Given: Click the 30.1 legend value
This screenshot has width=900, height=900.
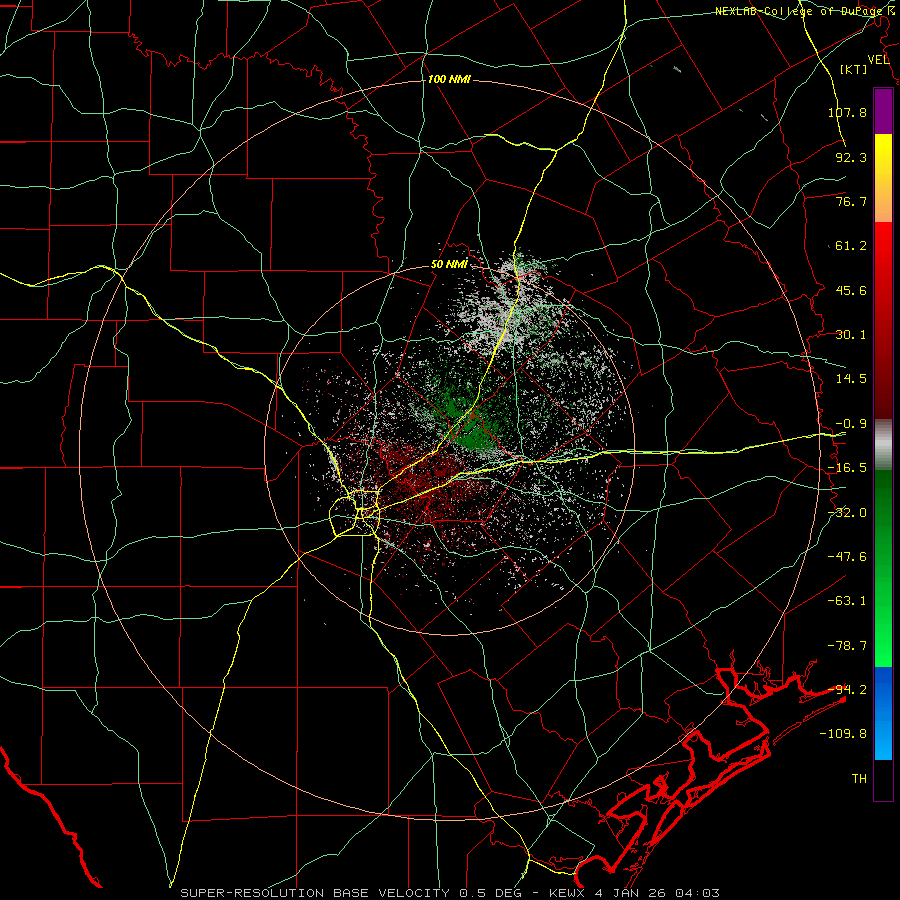Looking at the screenshot, I should [851, 335].
